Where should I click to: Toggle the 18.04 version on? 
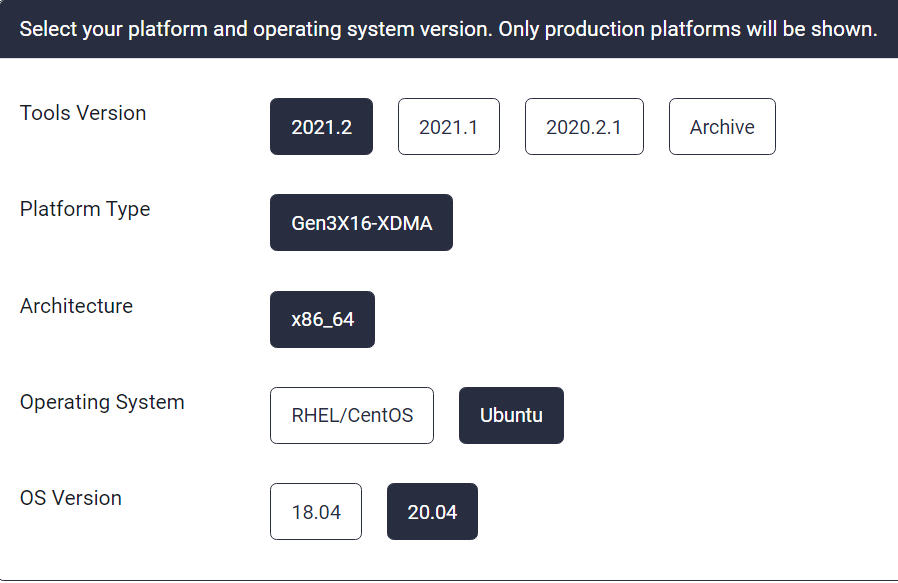pos(316,511)
